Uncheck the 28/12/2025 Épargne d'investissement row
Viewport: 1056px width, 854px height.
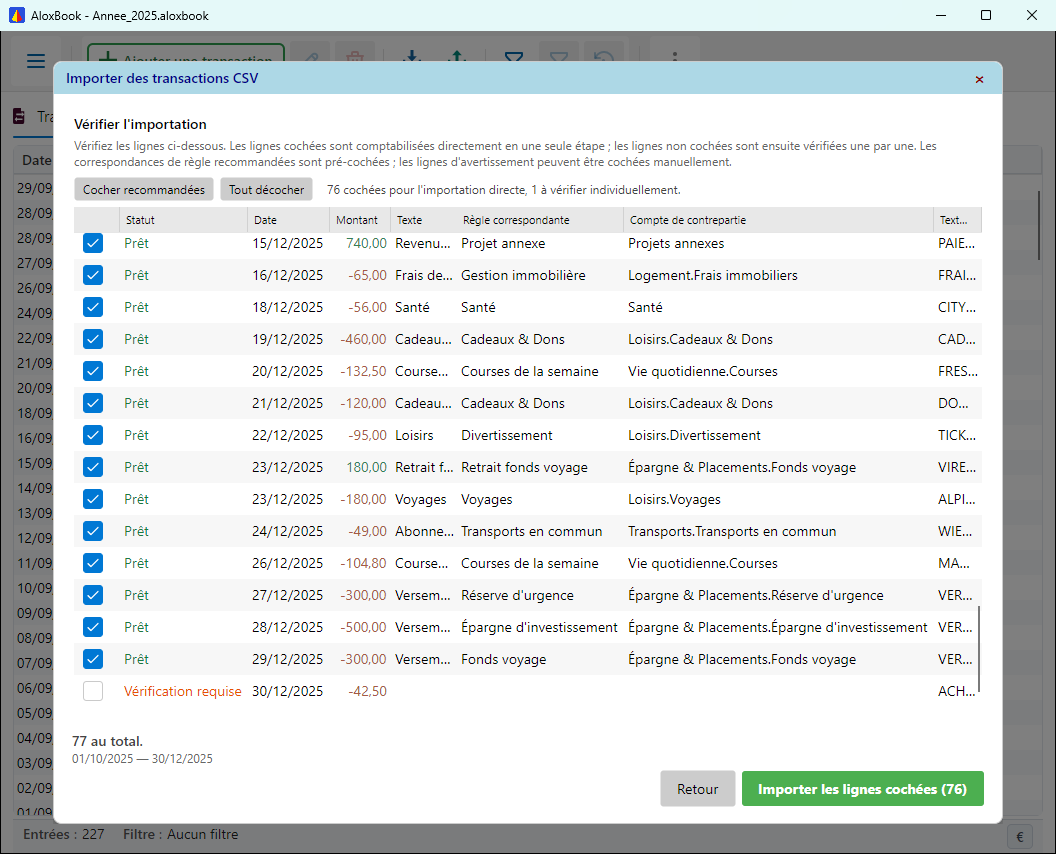(x=93, y=627)
